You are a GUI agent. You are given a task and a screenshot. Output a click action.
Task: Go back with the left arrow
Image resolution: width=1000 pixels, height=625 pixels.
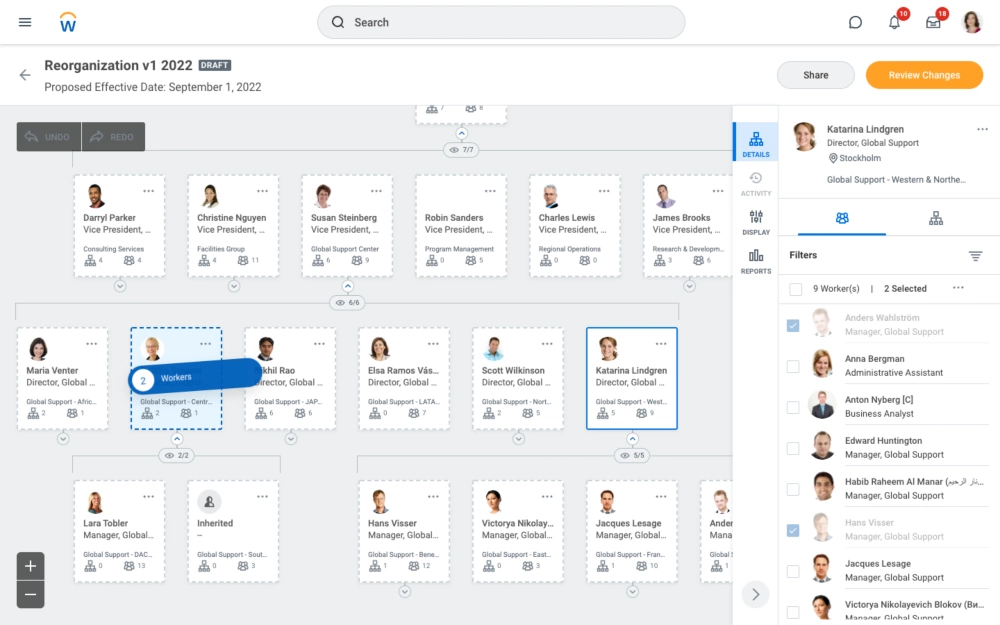point(25,75)
